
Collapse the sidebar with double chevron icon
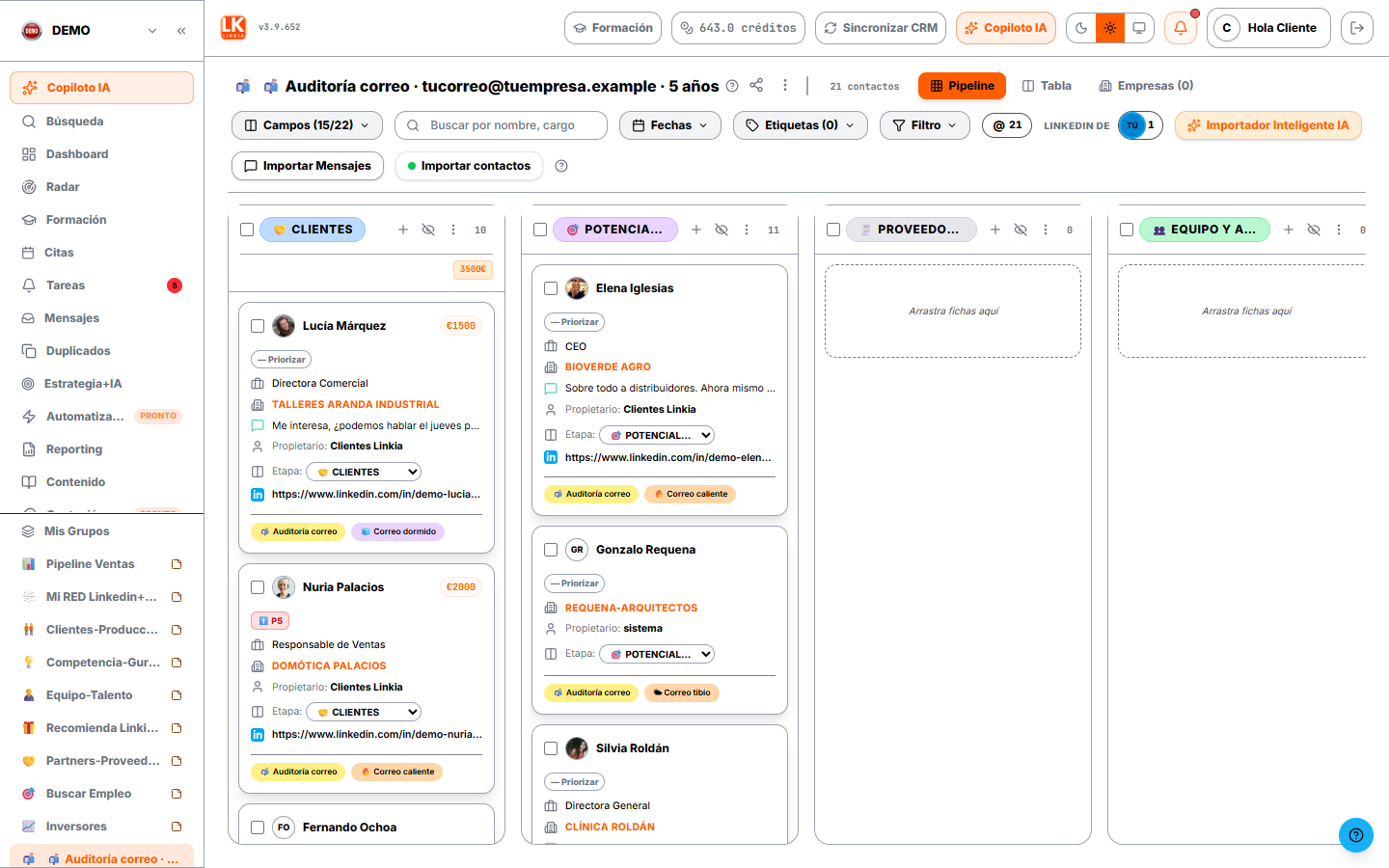click(x=181, y=31)
